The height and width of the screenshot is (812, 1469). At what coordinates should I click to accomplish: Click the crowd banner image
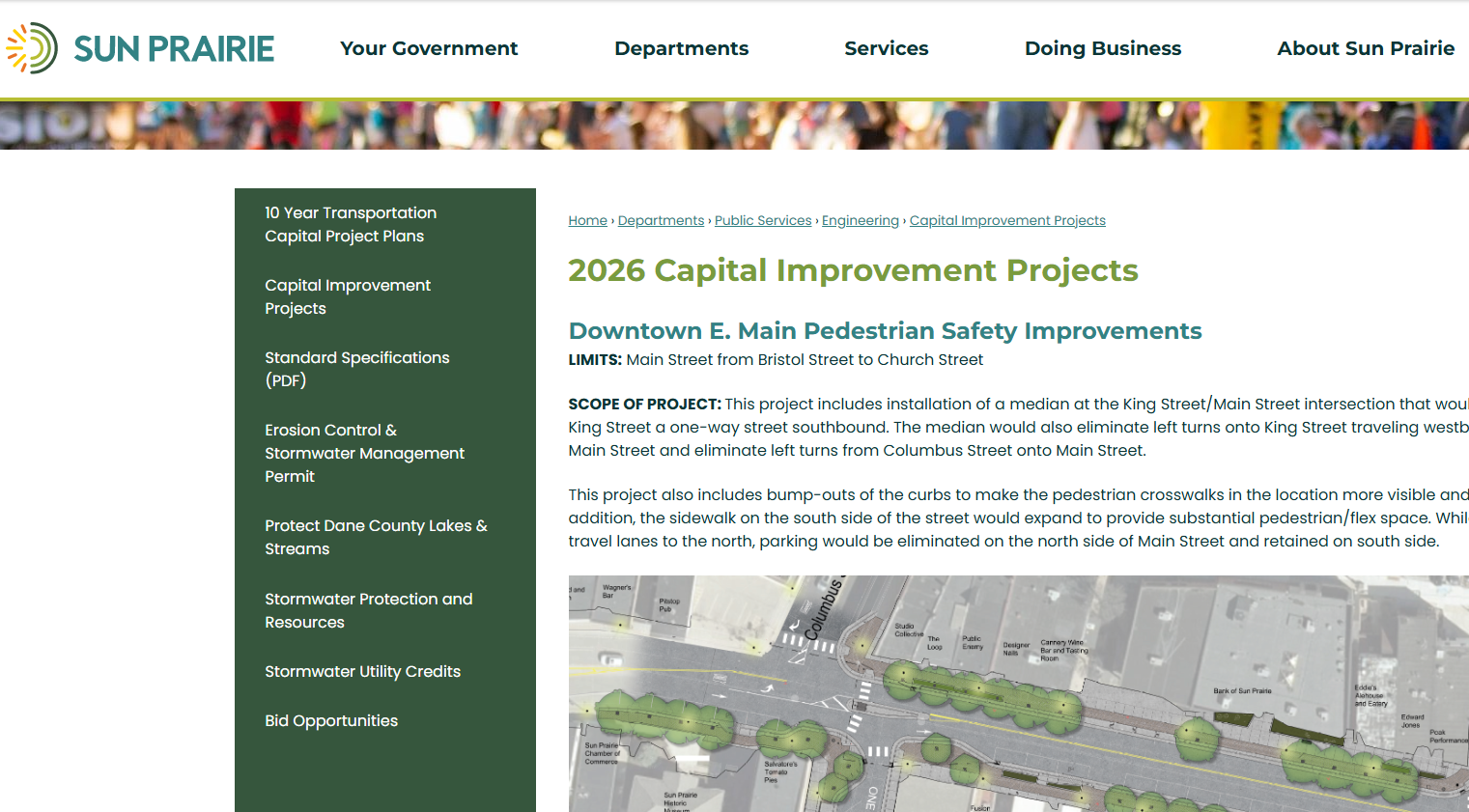pos(734,126)
